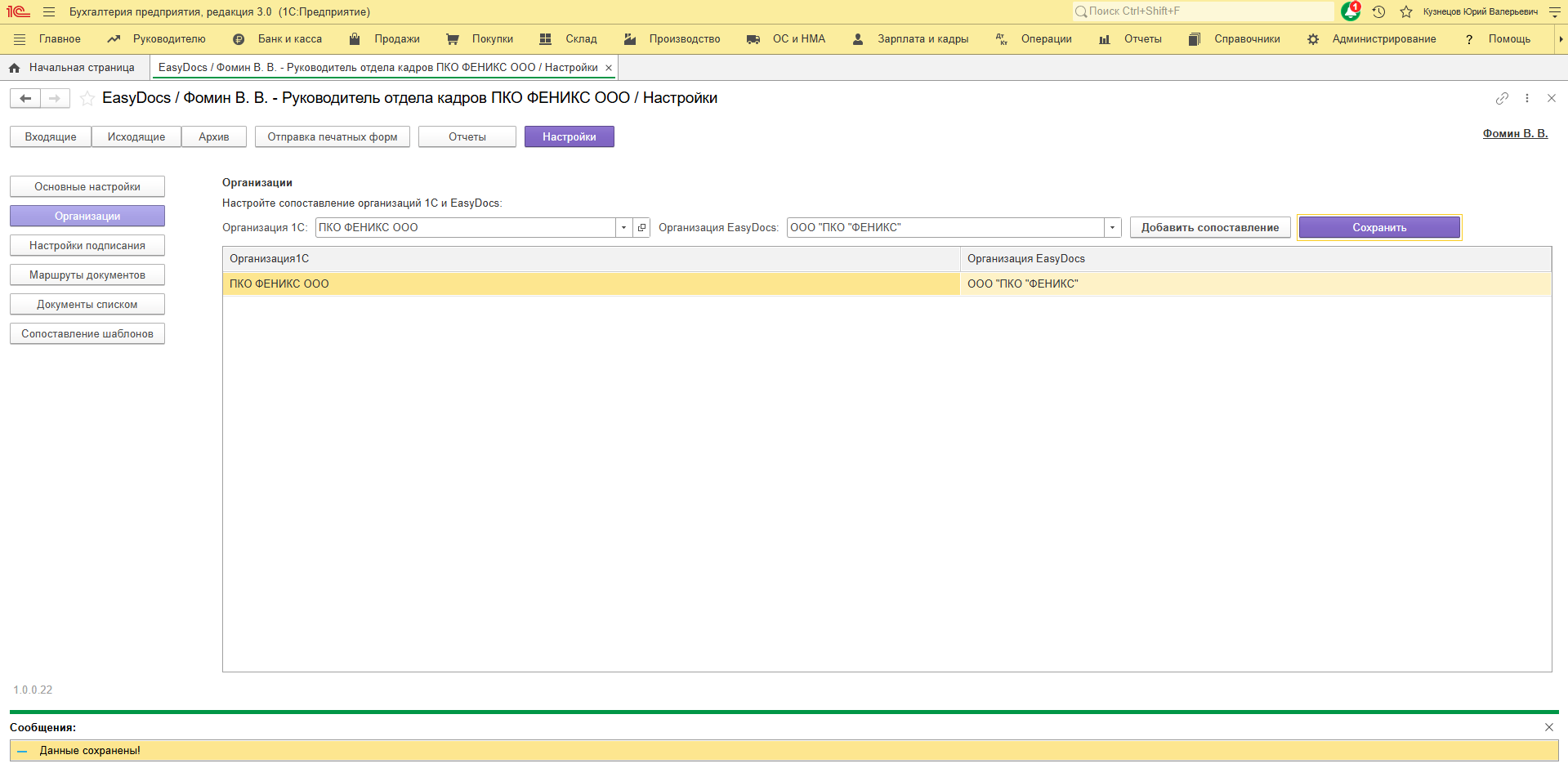Close the Сообщения messages panel
The width and height of the screenshot is (1568, 768).
pyautogui.click(x=1548, y=727)
